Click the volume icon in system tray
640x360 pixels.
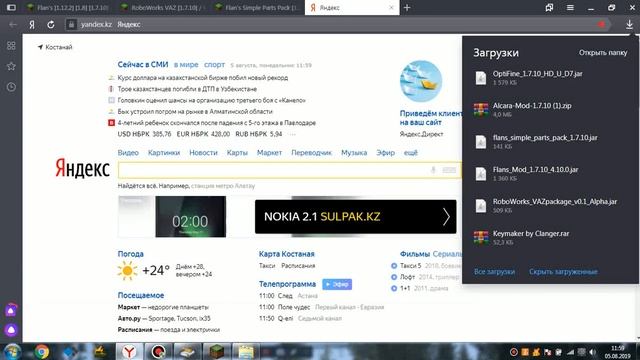593,352
